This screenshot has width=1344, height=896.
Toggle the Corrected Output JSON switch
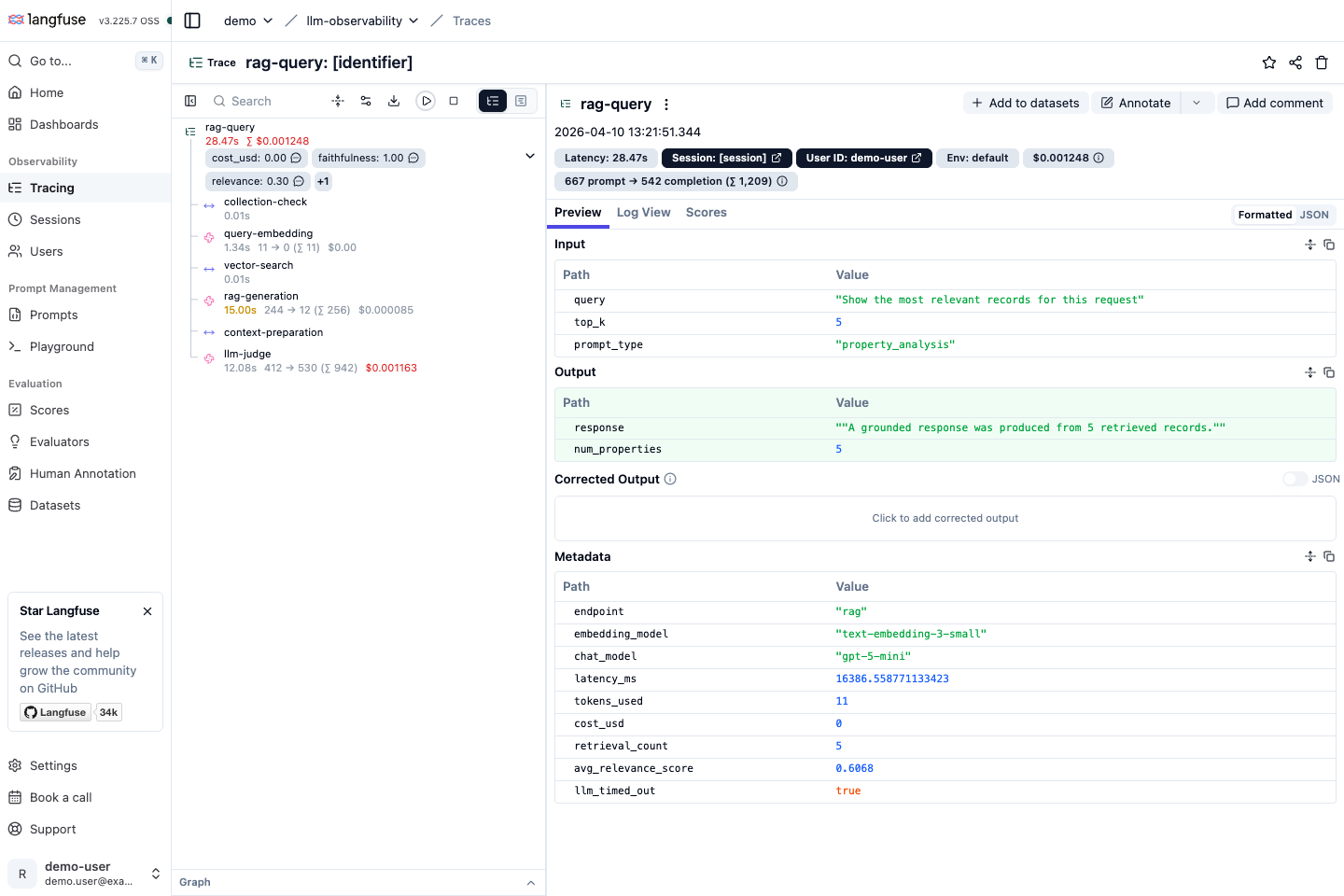click(1295, 479)
